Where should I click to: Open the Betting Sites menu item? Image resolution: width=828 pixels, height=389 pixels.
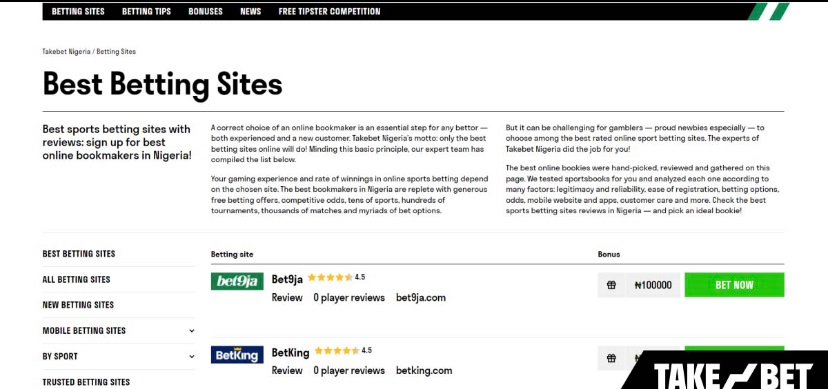78,11
